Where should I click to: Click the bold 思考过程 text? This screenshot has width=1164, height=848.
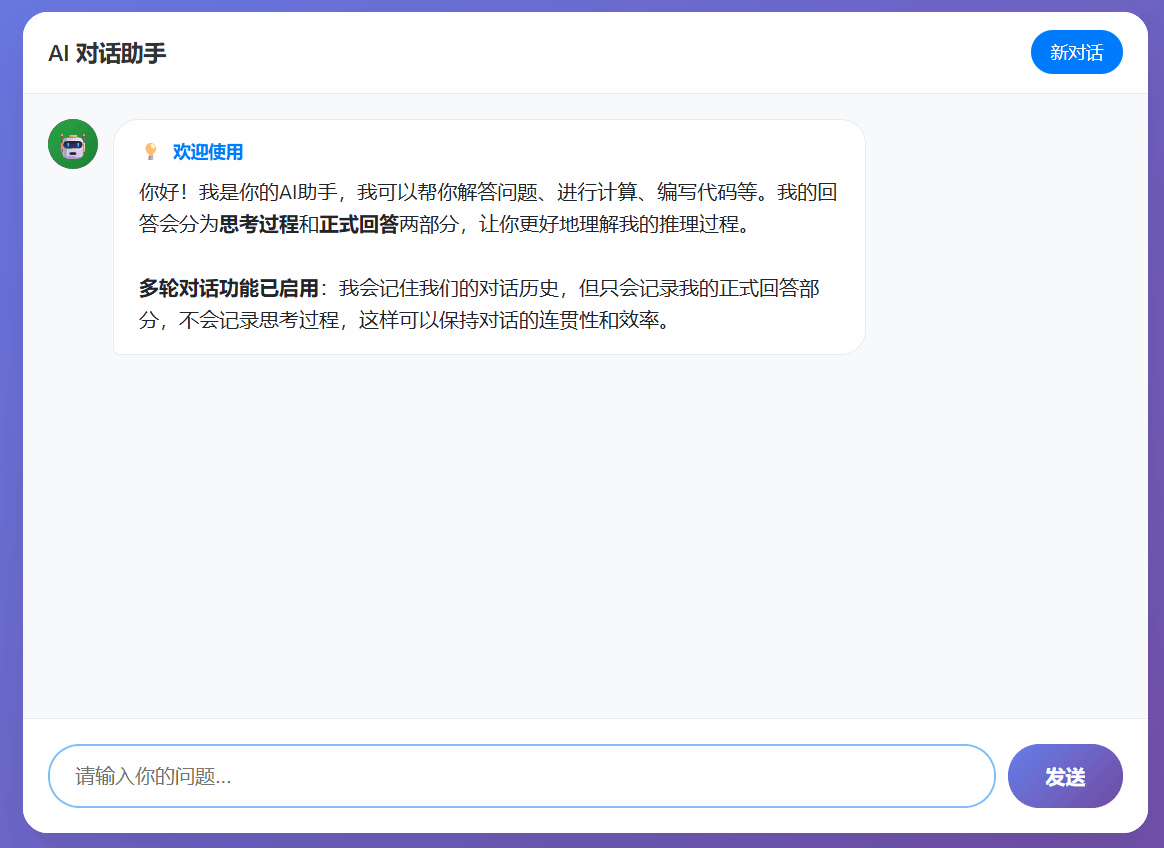pos(258,224)
